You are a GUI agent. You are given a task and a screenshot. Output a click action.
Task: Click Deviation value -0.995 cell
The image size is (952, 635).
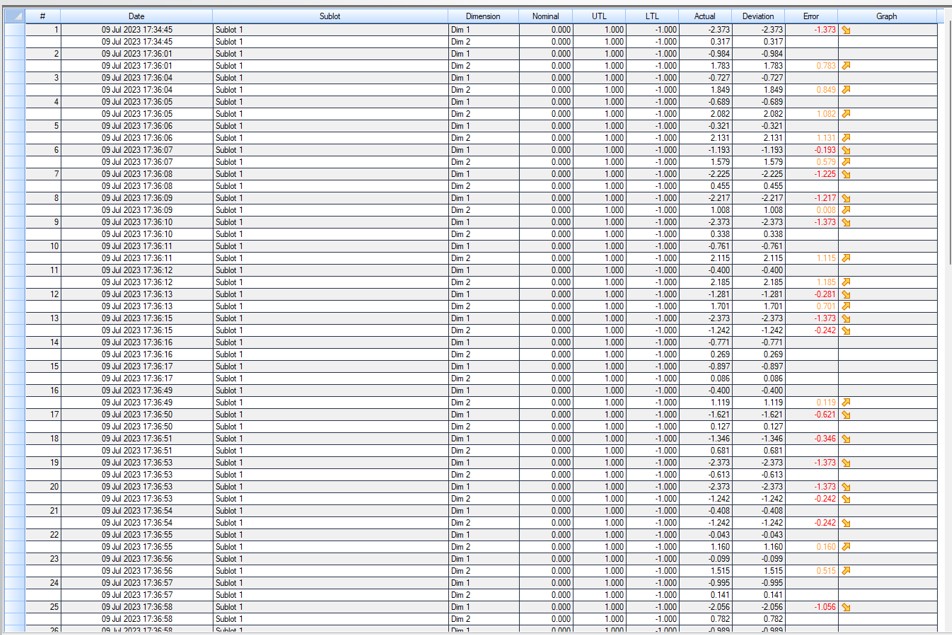(758, 583)
